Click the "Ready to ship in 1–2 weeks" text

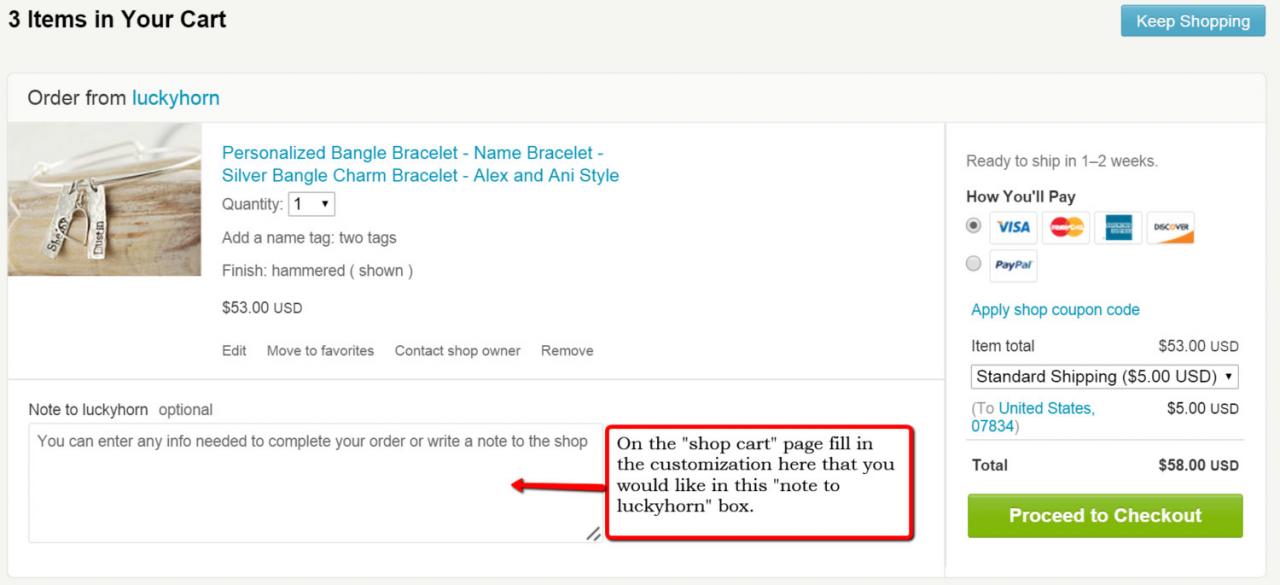click(1062, 161)
